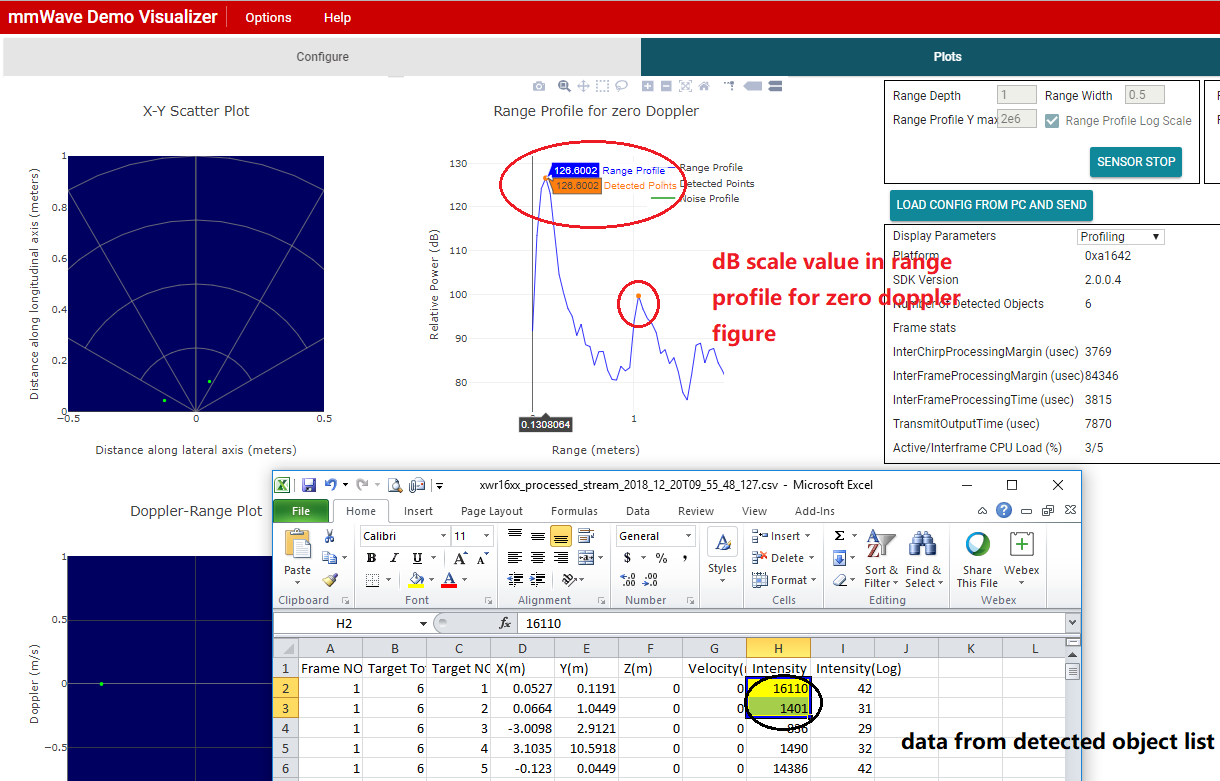
Task: Apply the red Font Color swatch
Action: pos(449,580)
